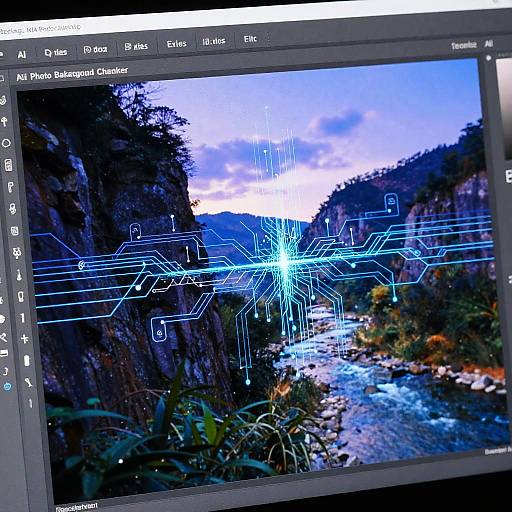Switch to the 'xies' tab with document icon
The height and width of the screenshot is (512, 512).
point(136,47)
